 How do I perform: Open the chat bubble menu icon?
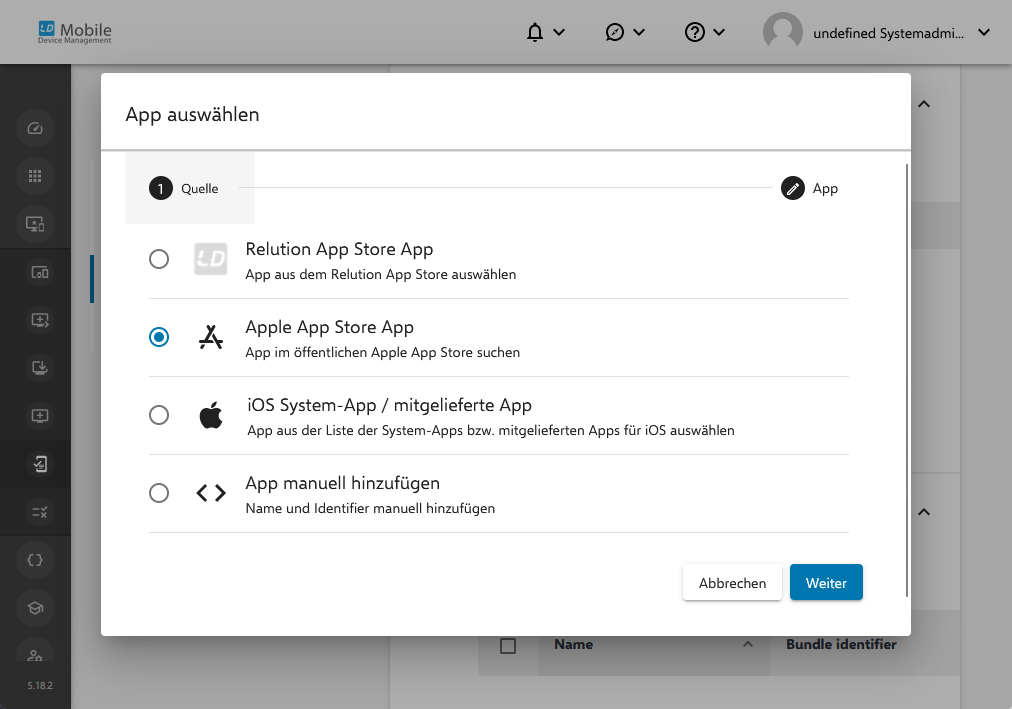coord(614,32)
